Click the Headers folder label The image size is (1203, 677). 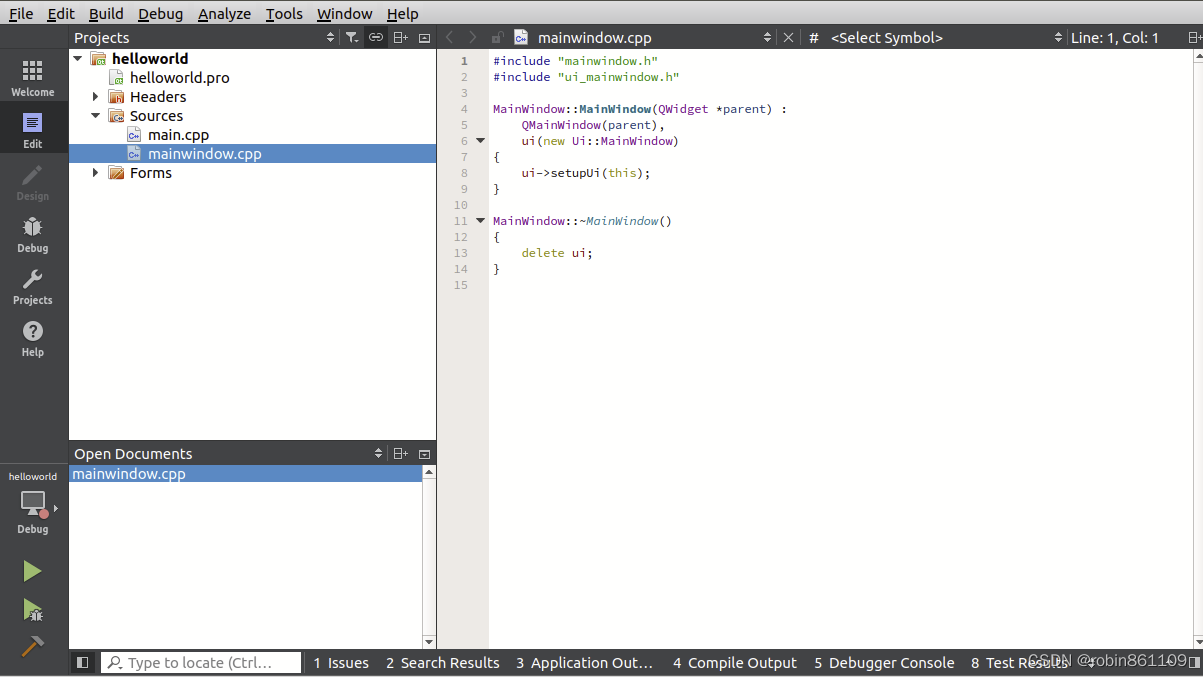coord(158,97)
